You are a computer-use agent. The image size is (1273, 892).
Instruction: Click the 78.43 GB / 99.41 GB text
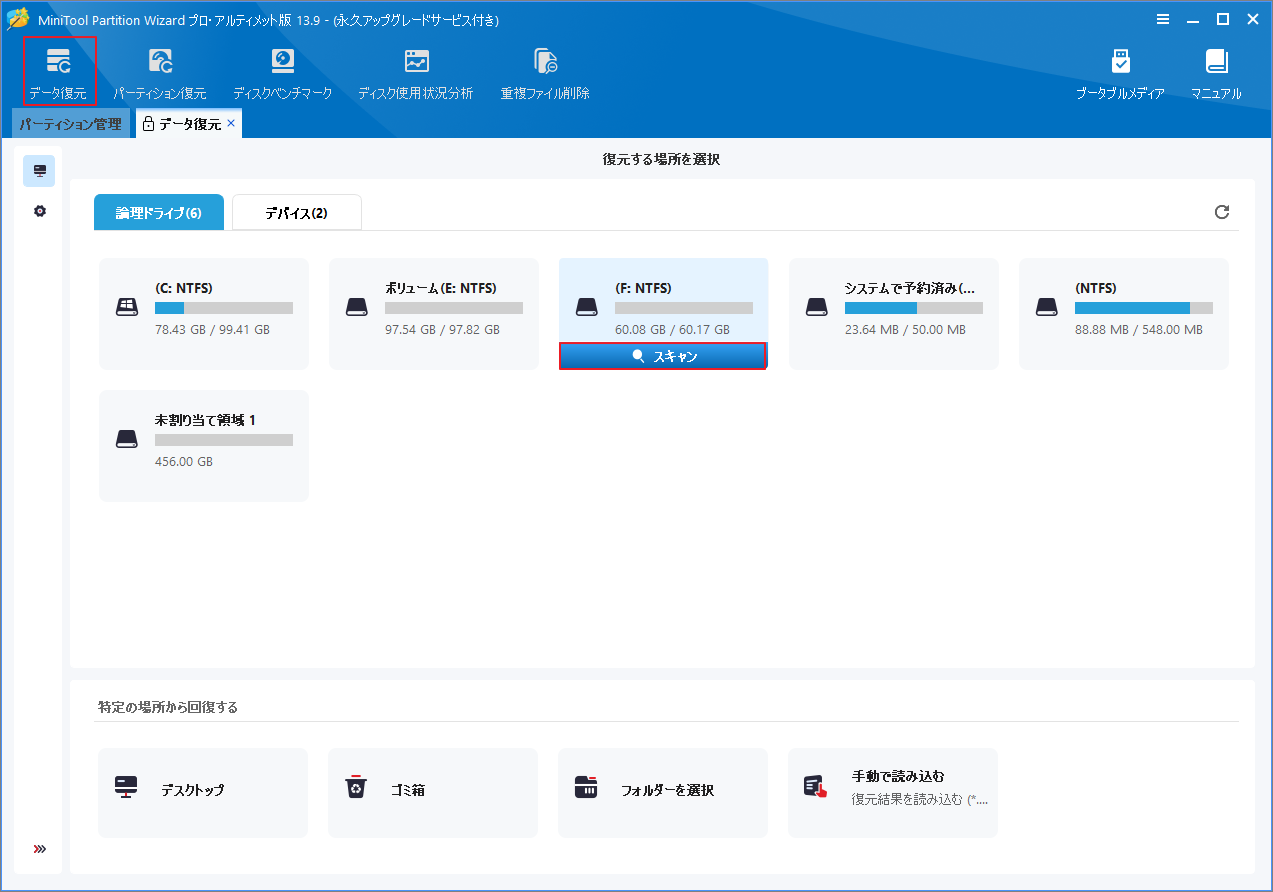pyautogui.click(x=212, y=330)
